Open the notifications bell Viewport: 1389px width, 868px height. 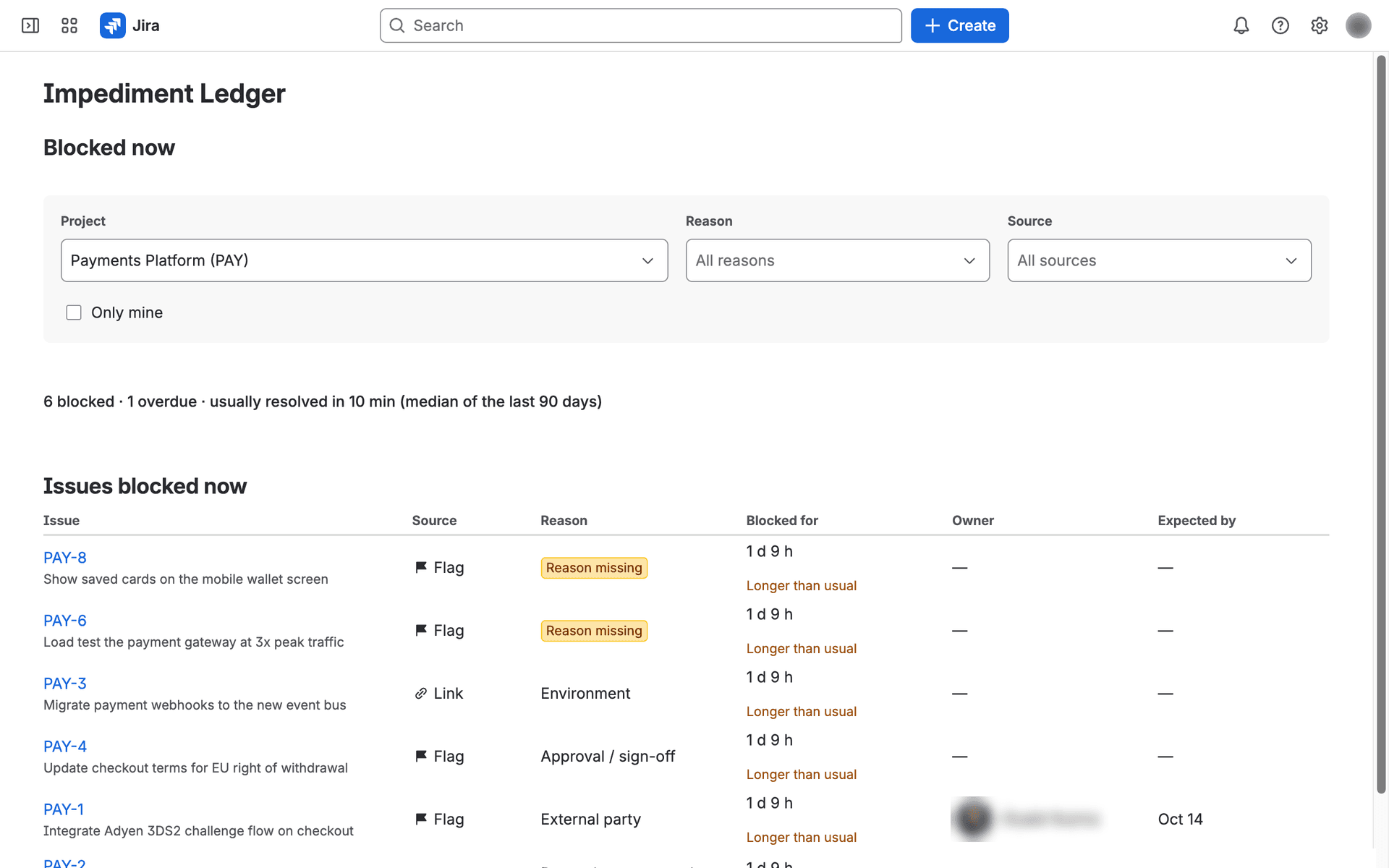tap(1241, 26)
